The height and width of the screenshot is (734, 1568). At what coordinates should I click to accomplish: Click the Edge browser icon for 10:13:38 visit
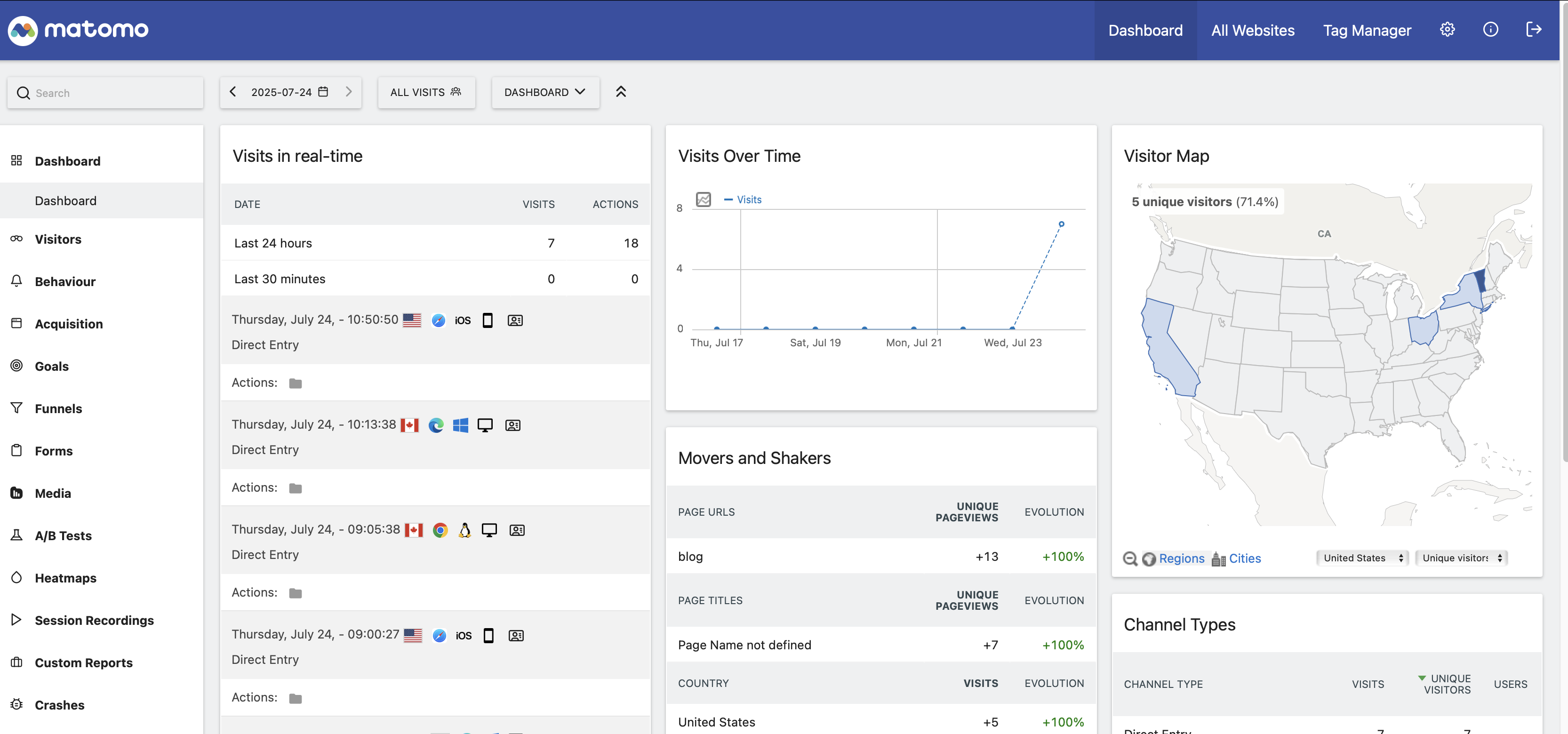[x=436, y=425]
